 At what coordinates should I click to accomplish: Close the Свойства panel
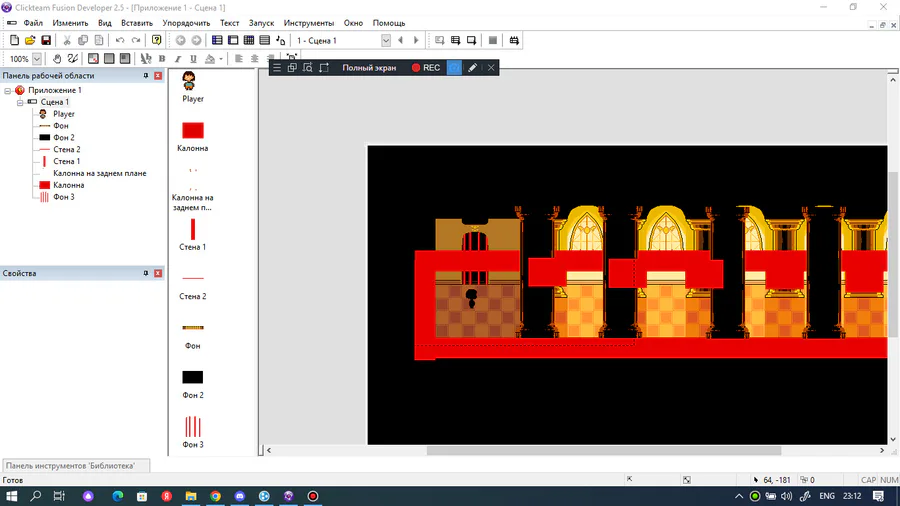[158, 274]
